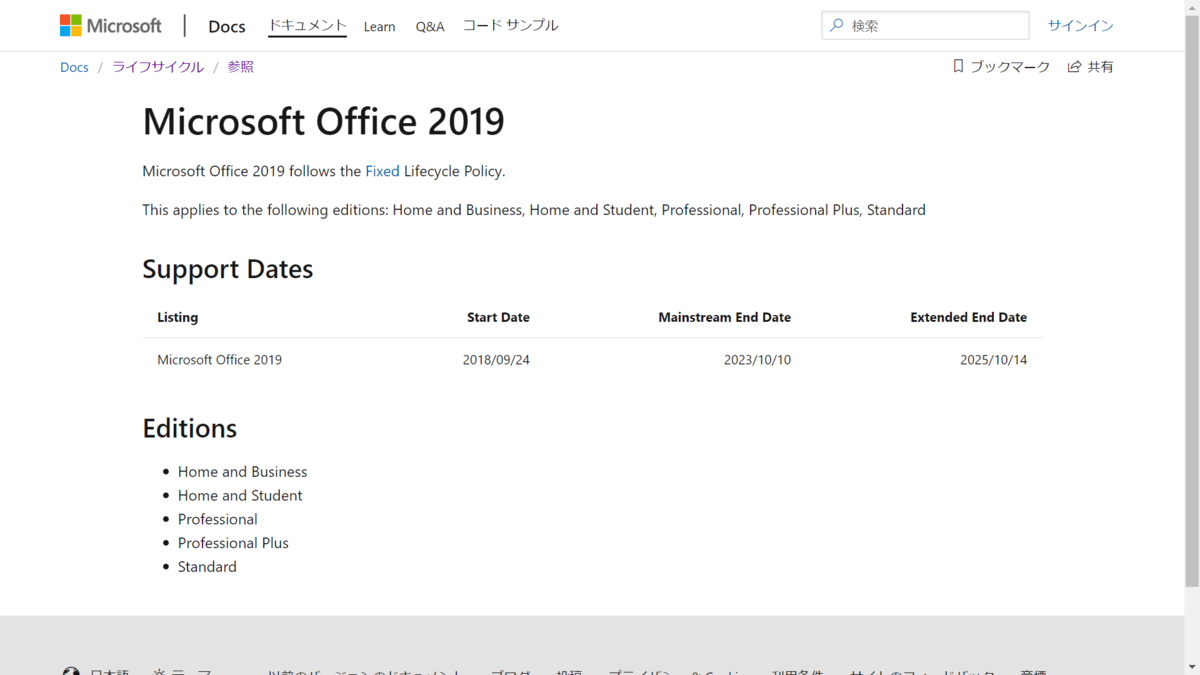The width and height of the screenshot is (1200, 675).
Task: Click the Extended End Date header
Action: point(968,317)
